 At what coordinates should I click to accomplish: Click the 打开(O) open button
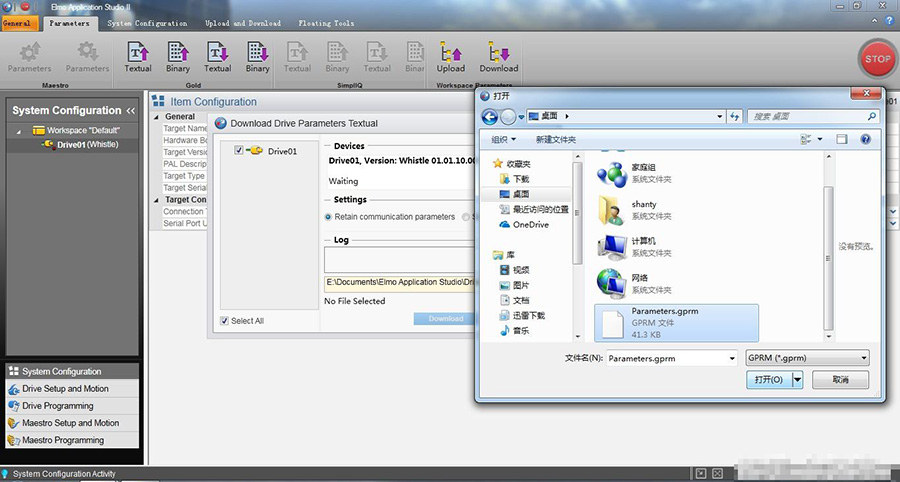768,380
